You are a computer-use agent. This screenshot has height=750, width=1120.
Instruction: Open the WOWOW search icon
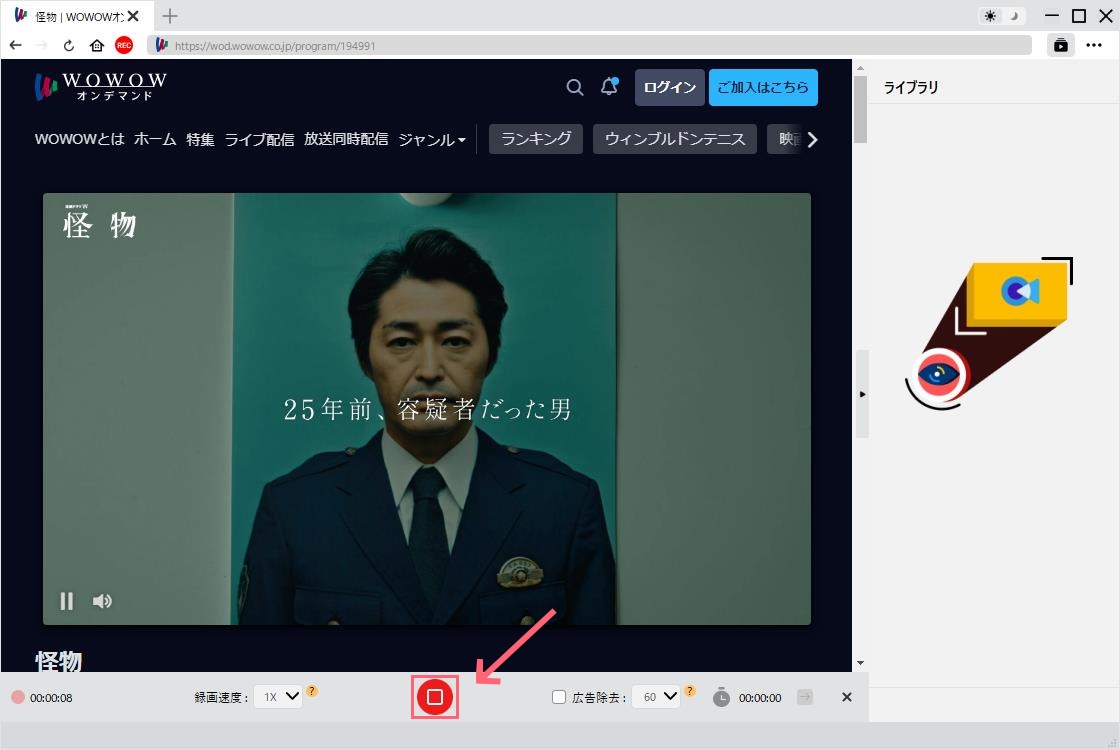click(575, 87)
